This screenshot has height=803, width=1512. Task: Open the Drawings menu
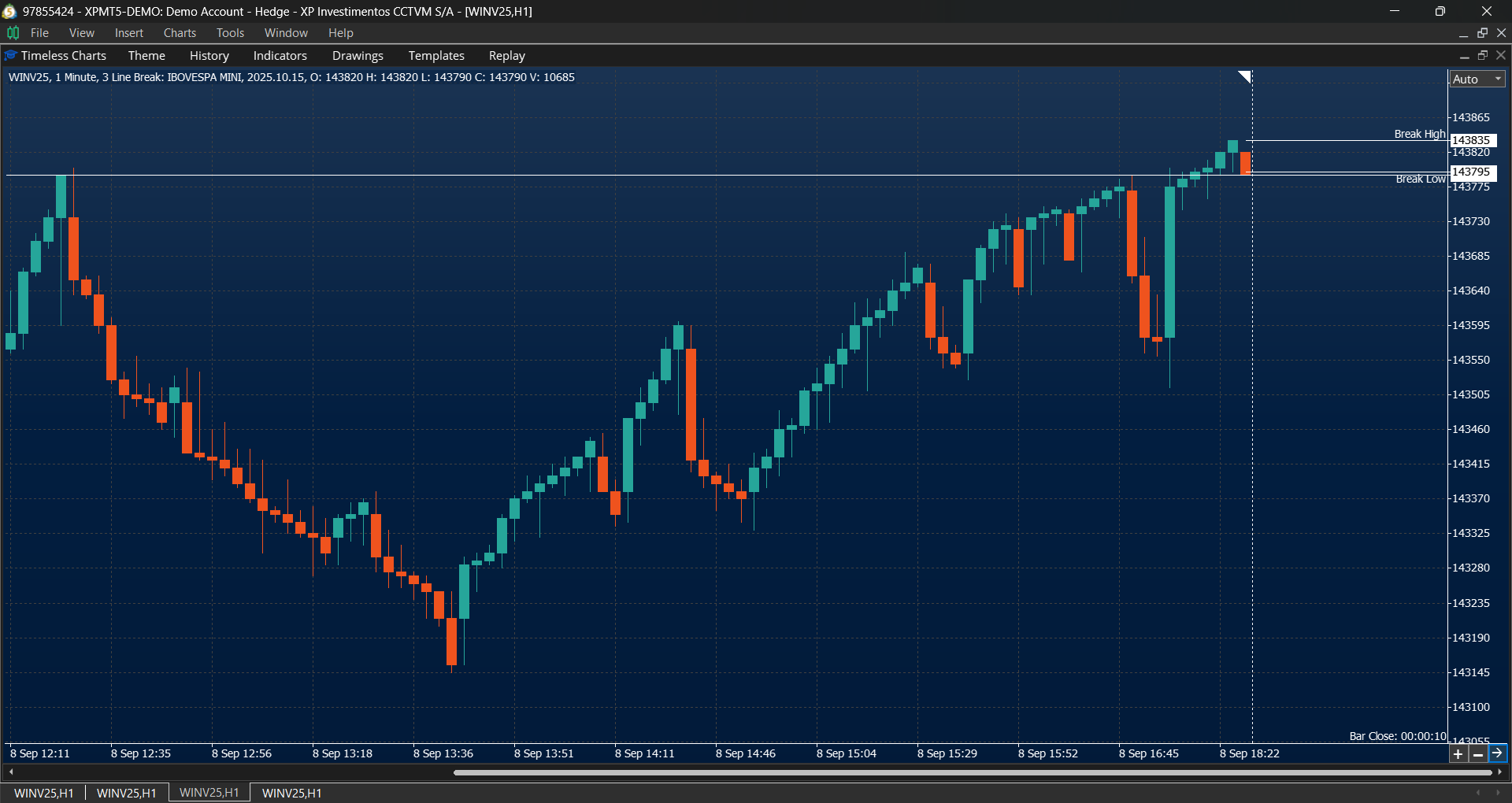coord(358,55)
